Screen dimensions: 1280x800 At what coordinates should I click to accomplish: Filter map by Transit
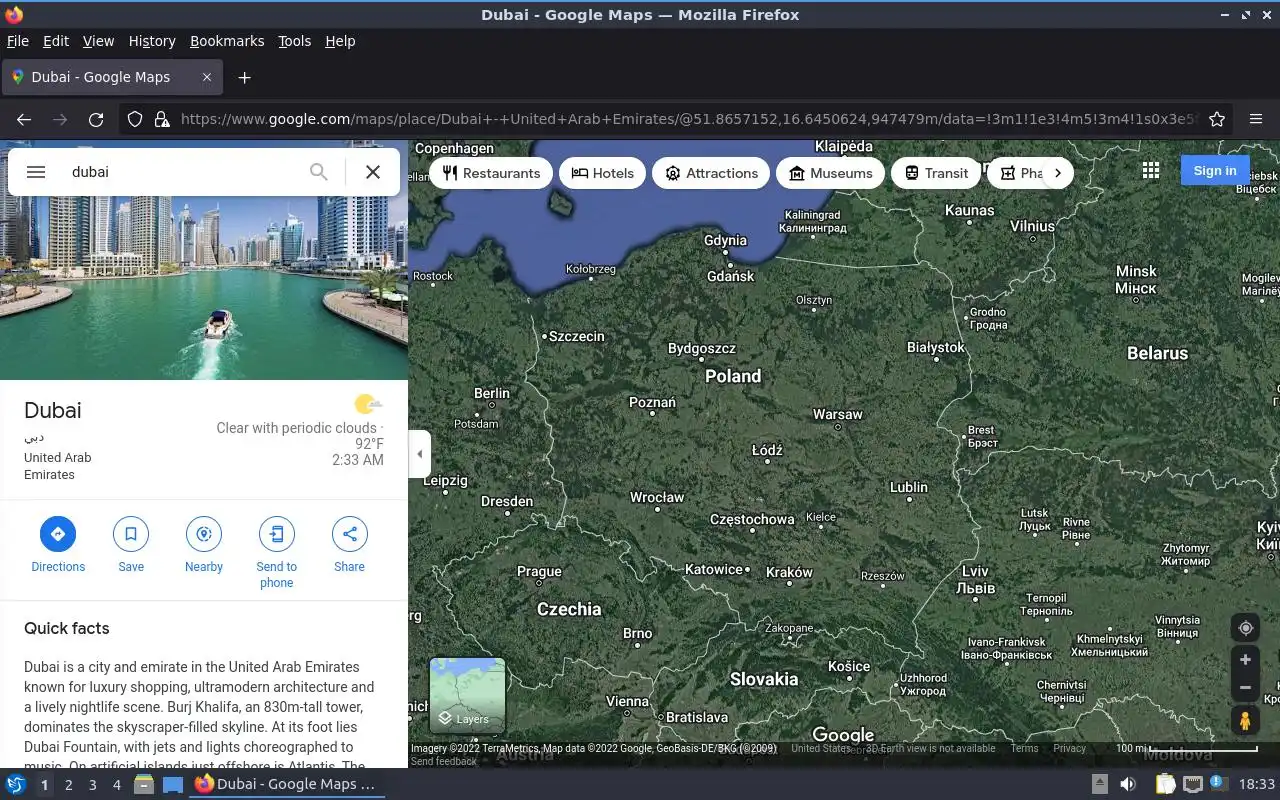click(936, 173)
